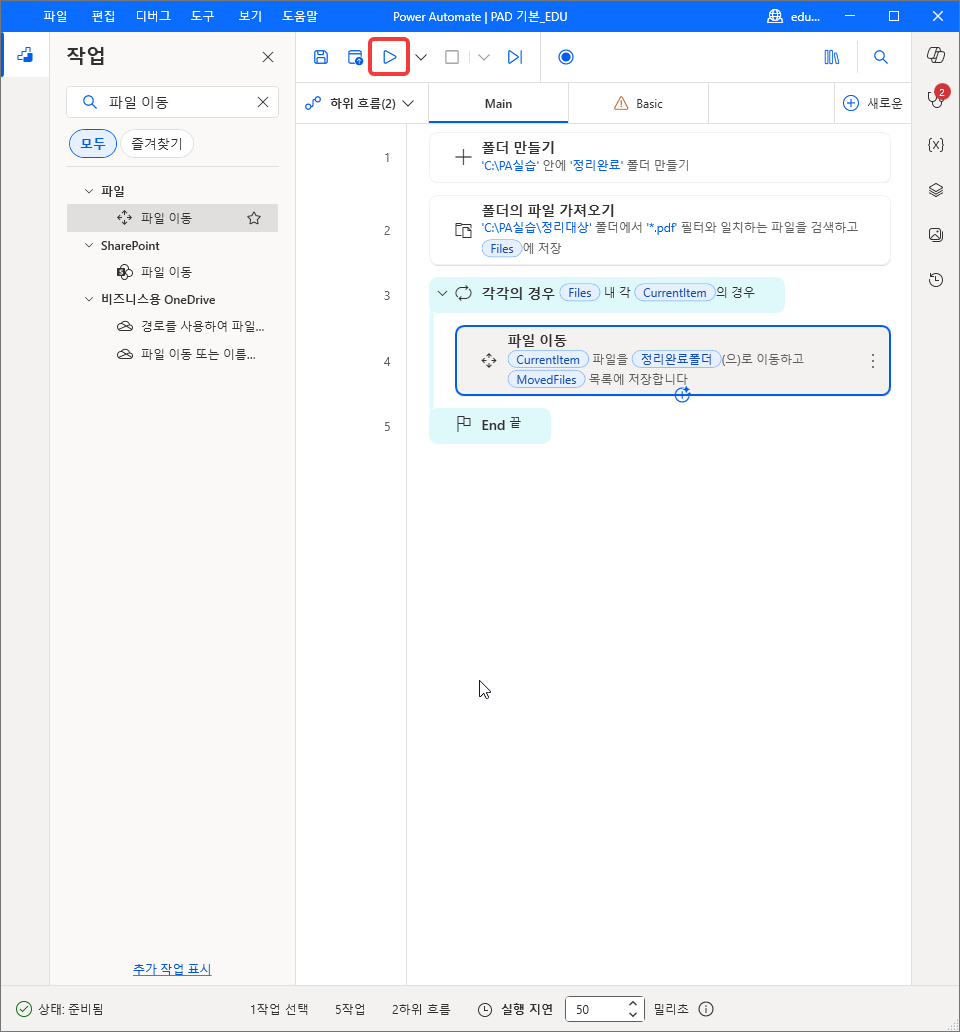This screenshot has width=960, height=1032.
Task: Click the 정리완료폴더 variable chip
Action: tap(676, 359)
